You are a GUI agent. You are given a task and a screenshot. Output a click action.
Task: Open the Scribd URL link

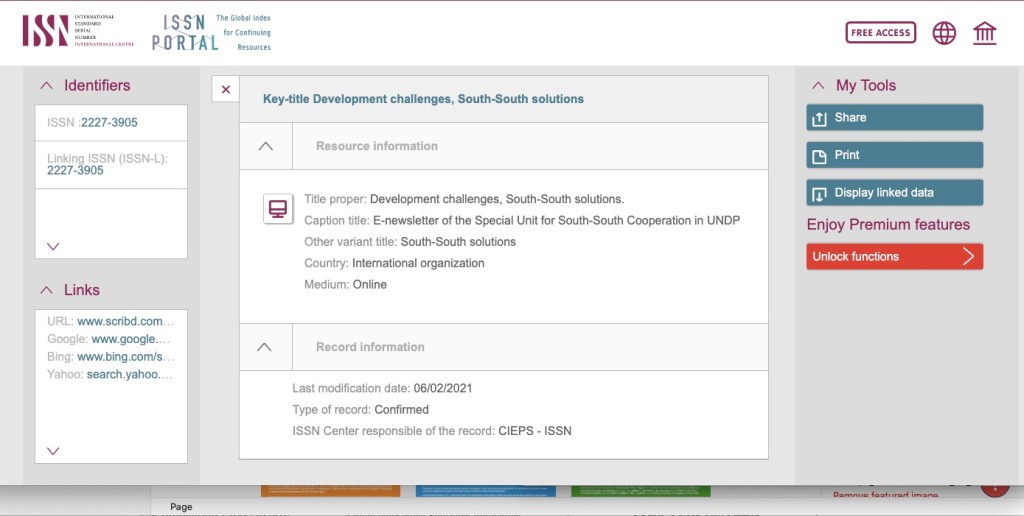125,322
